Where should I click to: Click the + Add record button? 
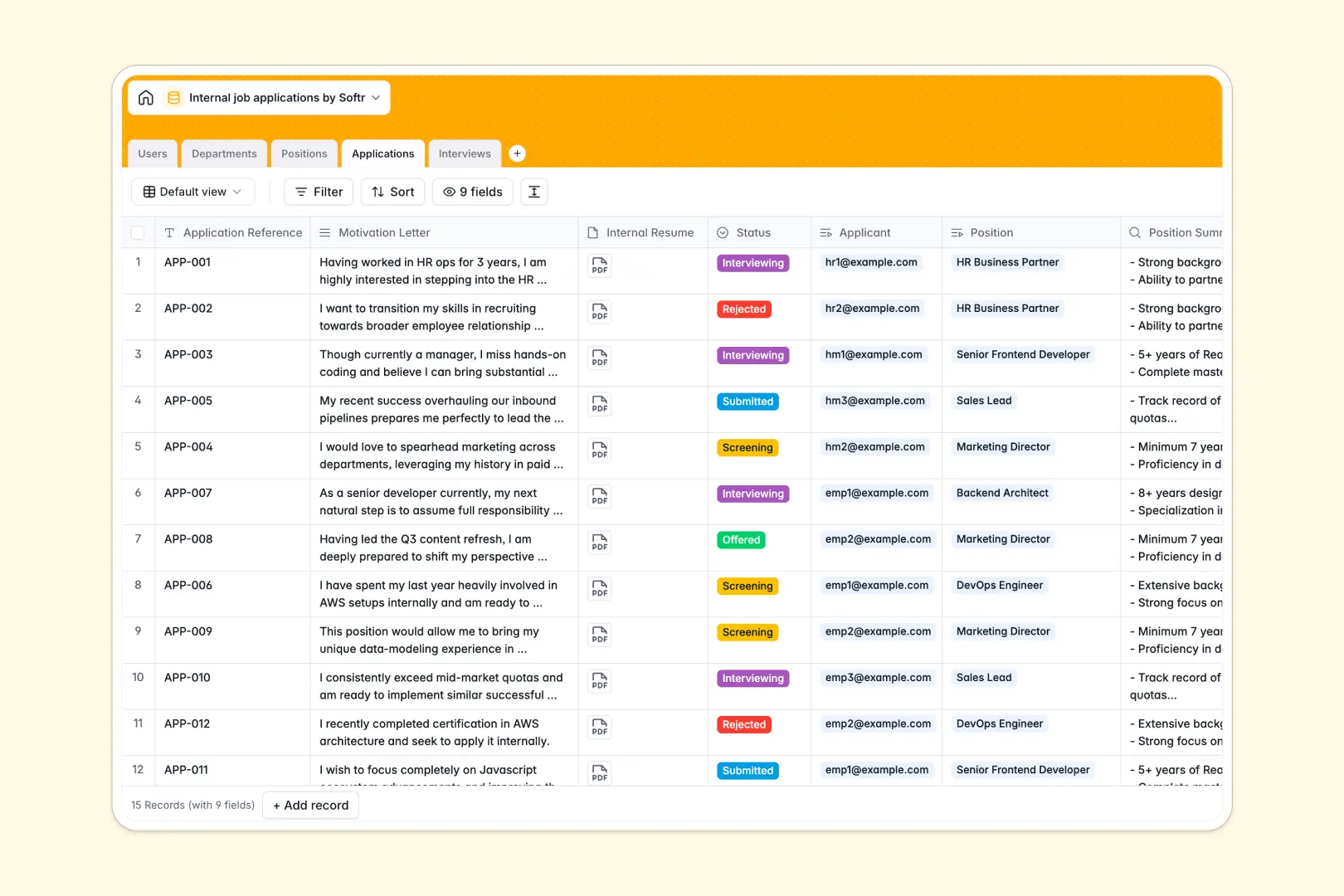[x=310, y=805]
